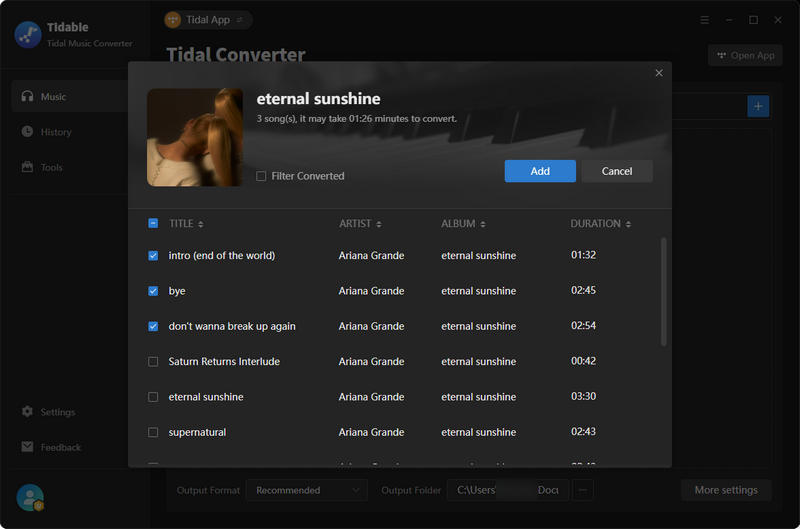
Task: Select the Tools sidebar item
Action: 70,167
